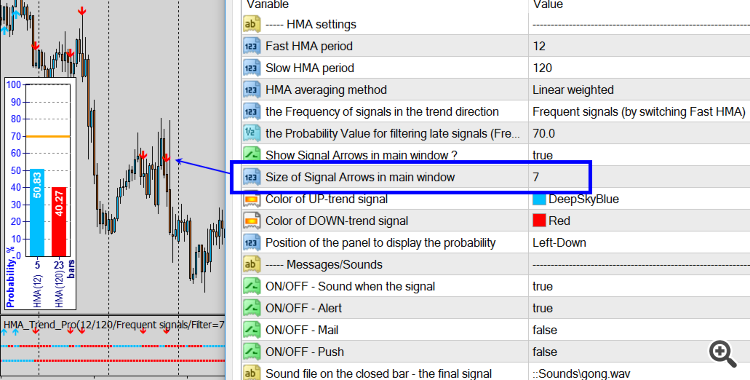
Task: Toggle the ON/OFF - Alert true value
Action: (x=542, y=308)
